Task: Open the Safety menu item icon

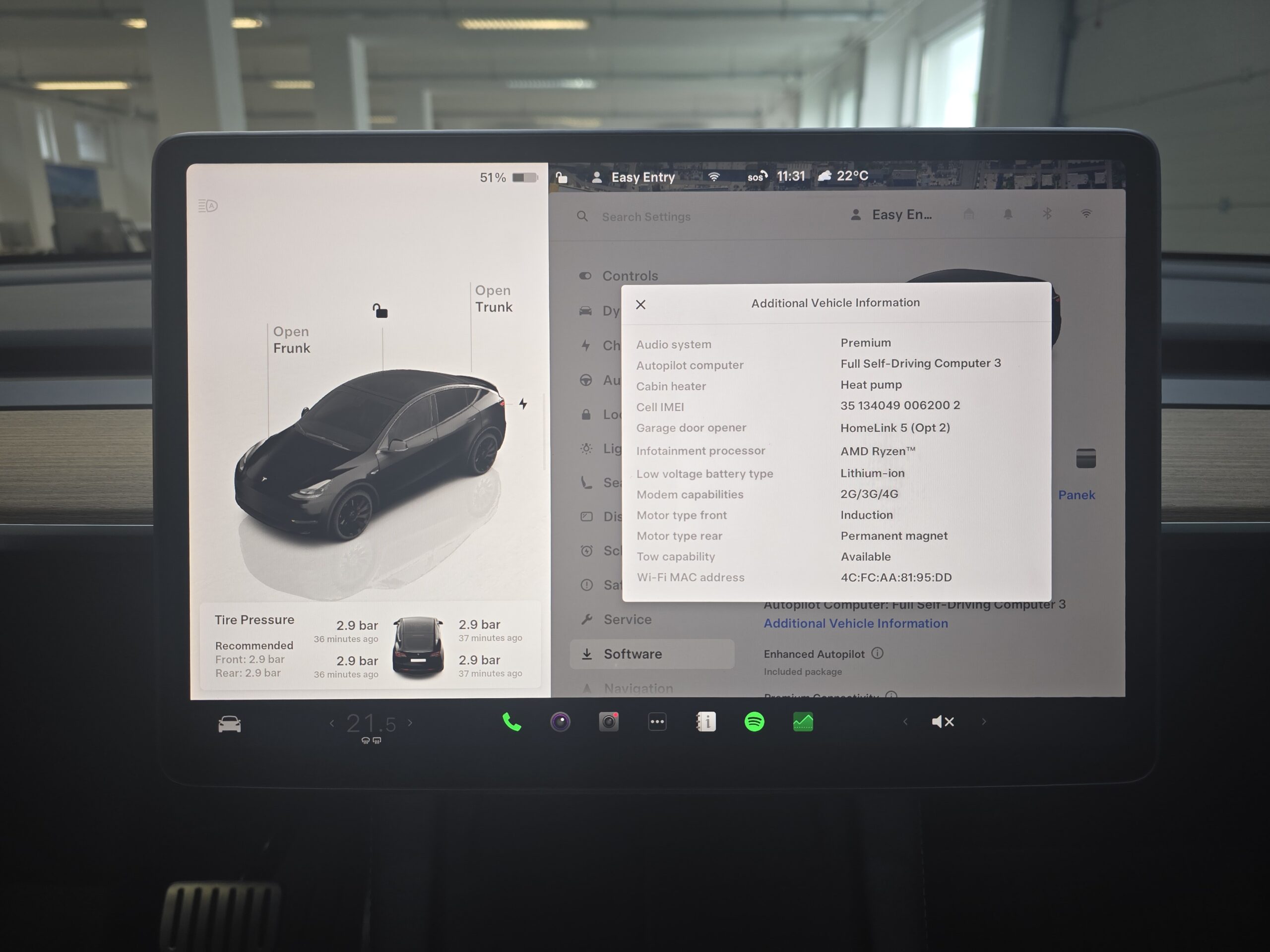Action: point(586,585)
